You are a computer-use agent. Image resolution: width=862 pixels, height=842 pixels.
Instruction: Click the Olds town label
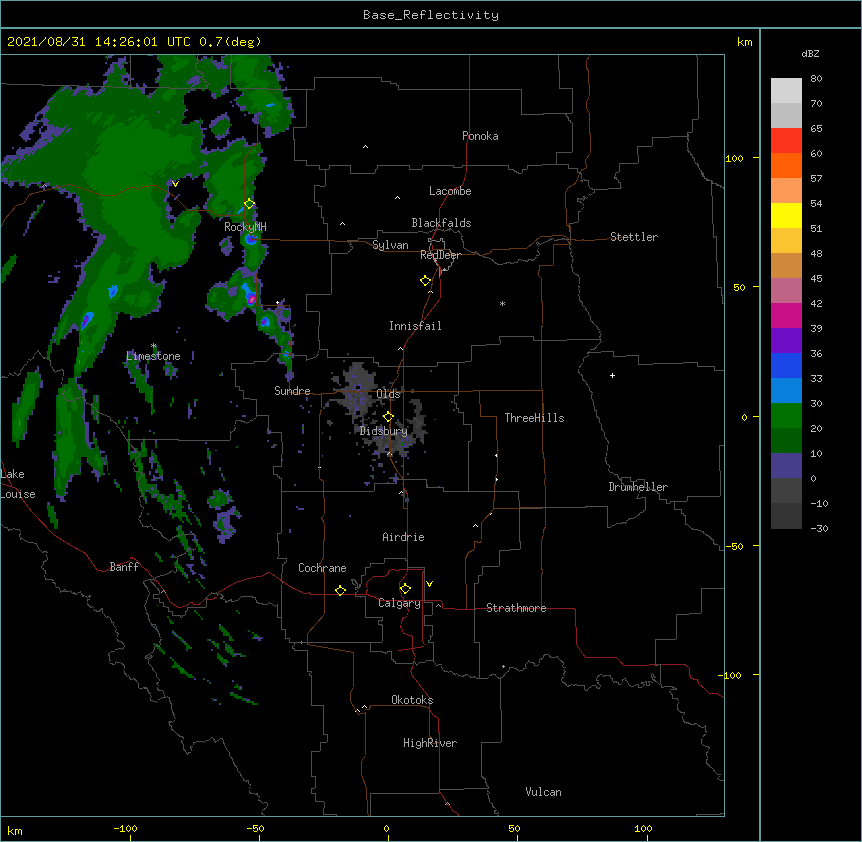point(388,394)
